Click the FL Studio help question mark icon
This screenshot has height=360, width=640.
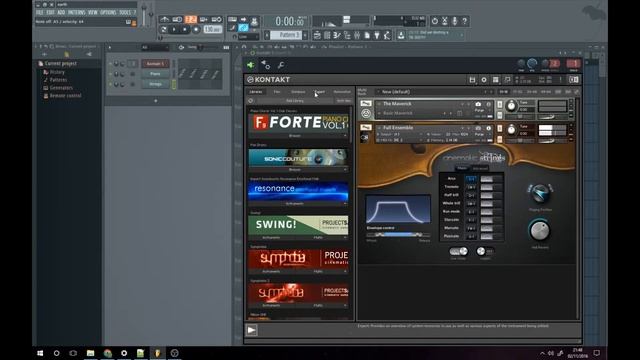pyautogui.click(x=464, y=21)
